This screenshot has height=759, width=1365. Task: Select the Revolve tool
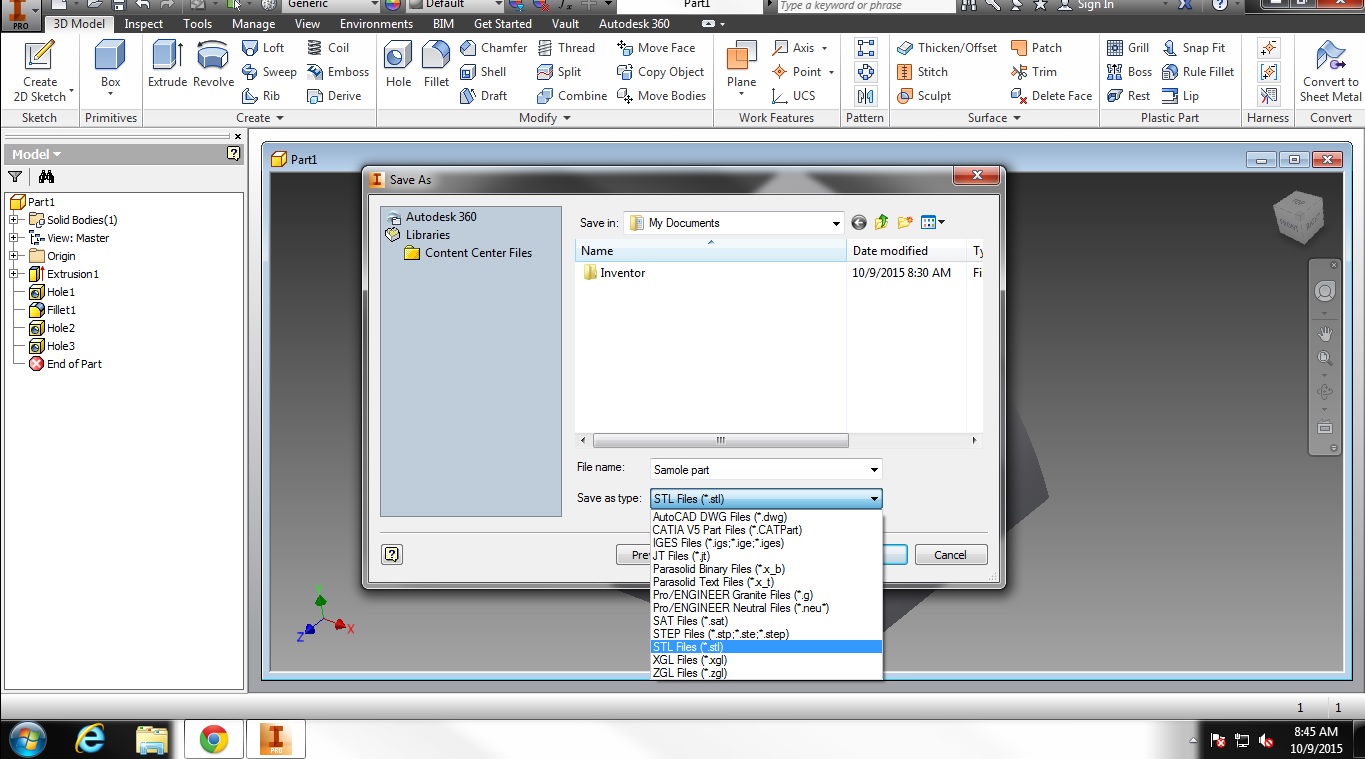point(213,65)
